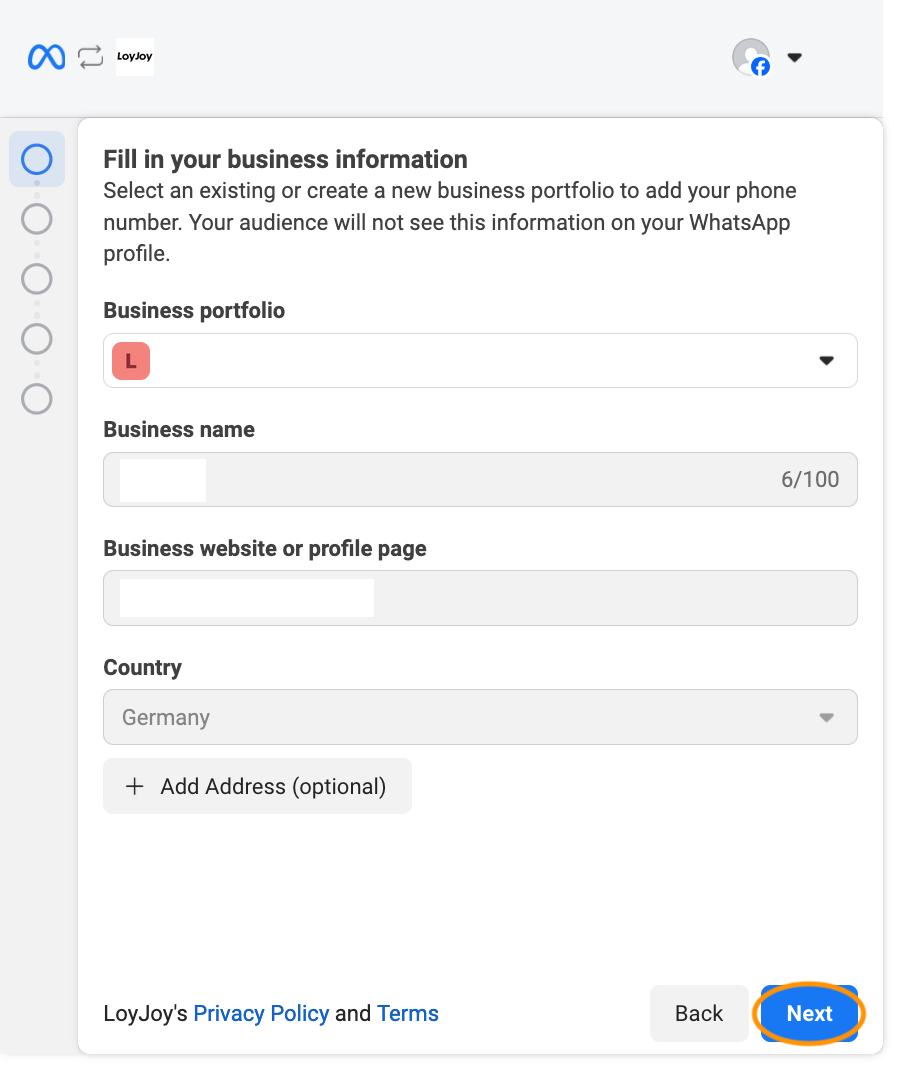The width and height of the screenshot is (900, 1076).
Task: Open LoyJoy's Privacy Policy link
Action: point(261,1013)
